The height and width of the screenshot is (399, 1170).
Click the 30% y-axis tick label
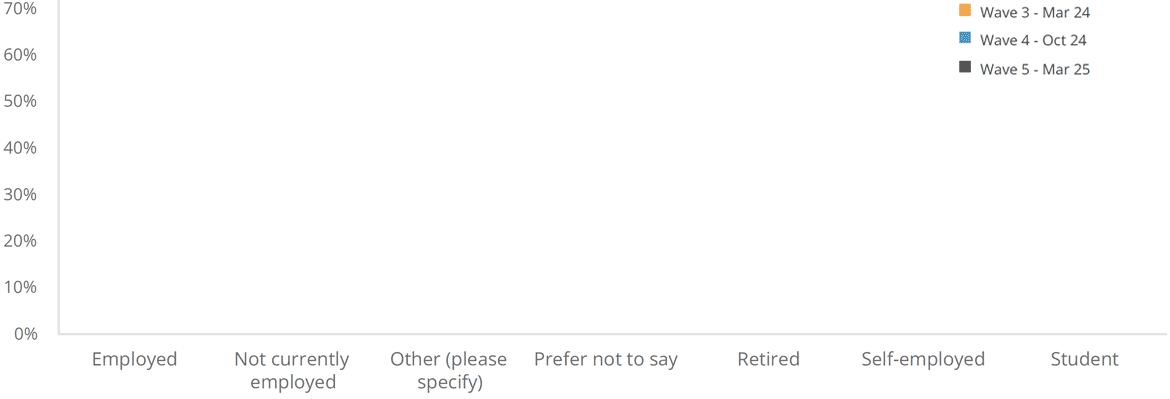(20, 195)
